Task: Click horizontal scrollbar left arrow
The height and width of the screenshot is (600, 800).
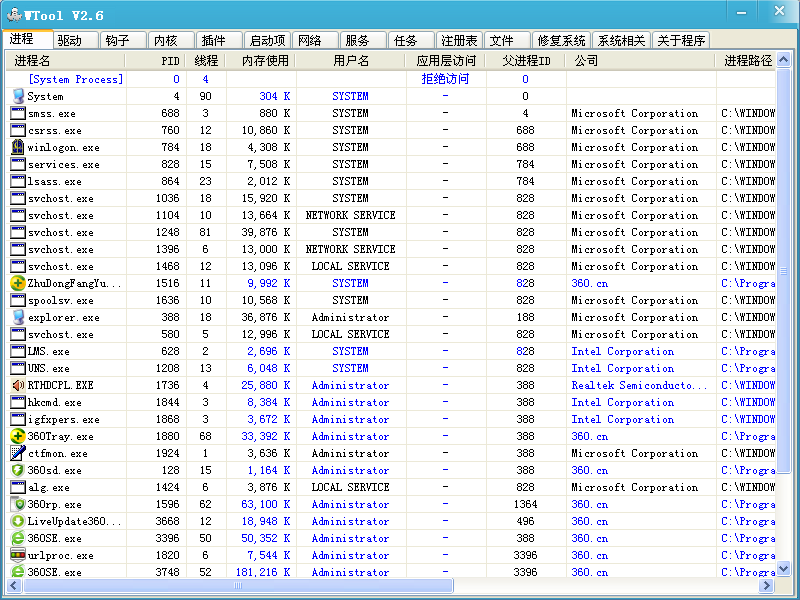Action: pyautogui.click(x=14, y=585)
